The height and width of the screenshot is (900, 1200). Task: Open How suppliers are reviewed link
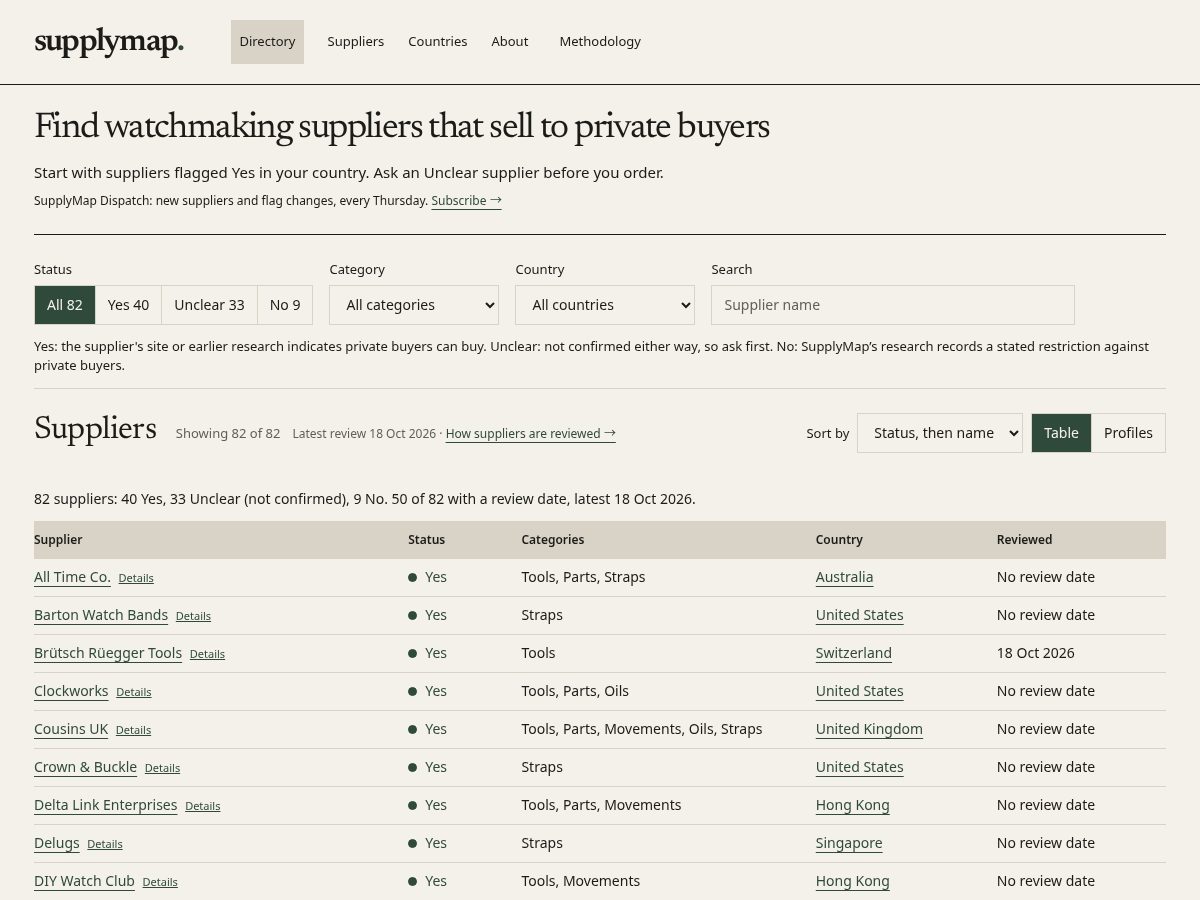530,434
